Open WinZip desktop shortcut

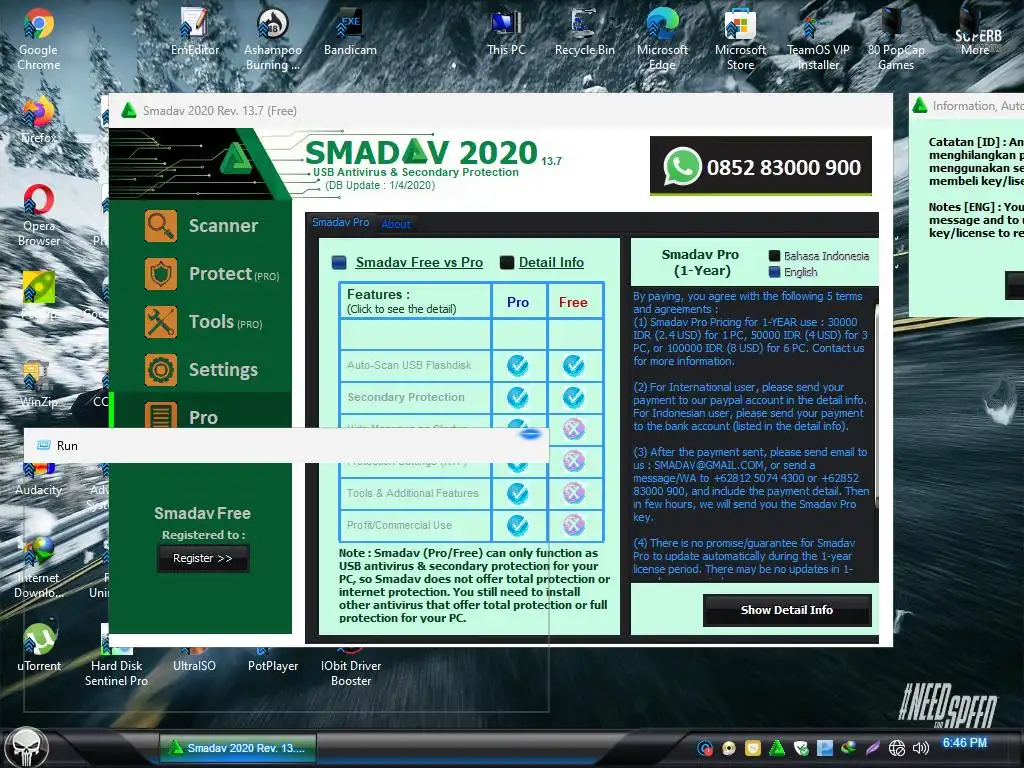pos(39,385)
